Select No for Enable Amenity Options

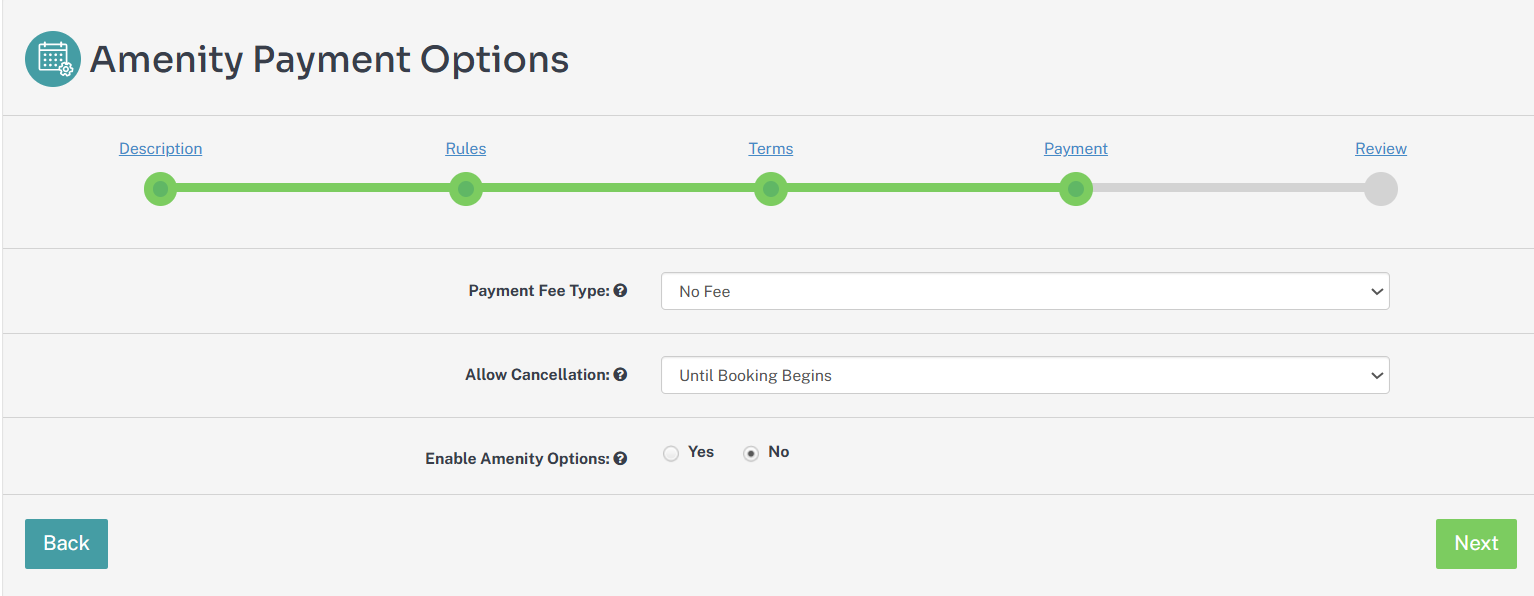click(x=751, y=454)
